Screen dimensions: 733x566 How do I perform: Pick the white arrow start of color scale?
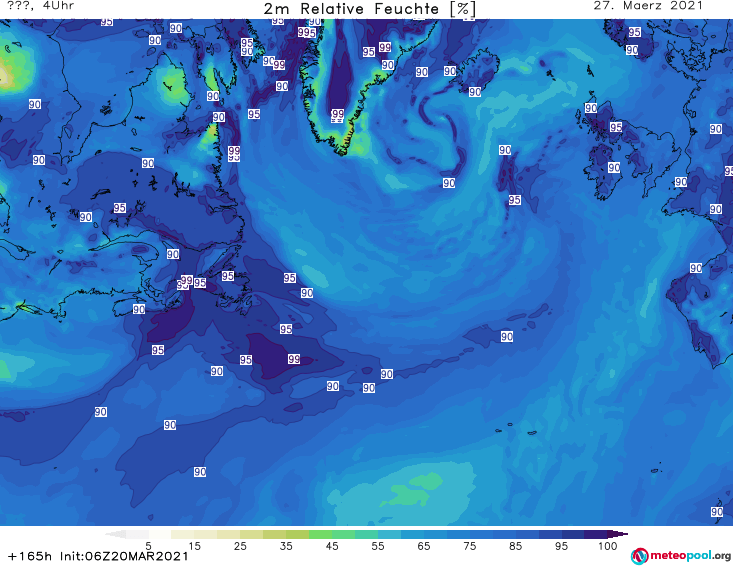tap(115, 534)
